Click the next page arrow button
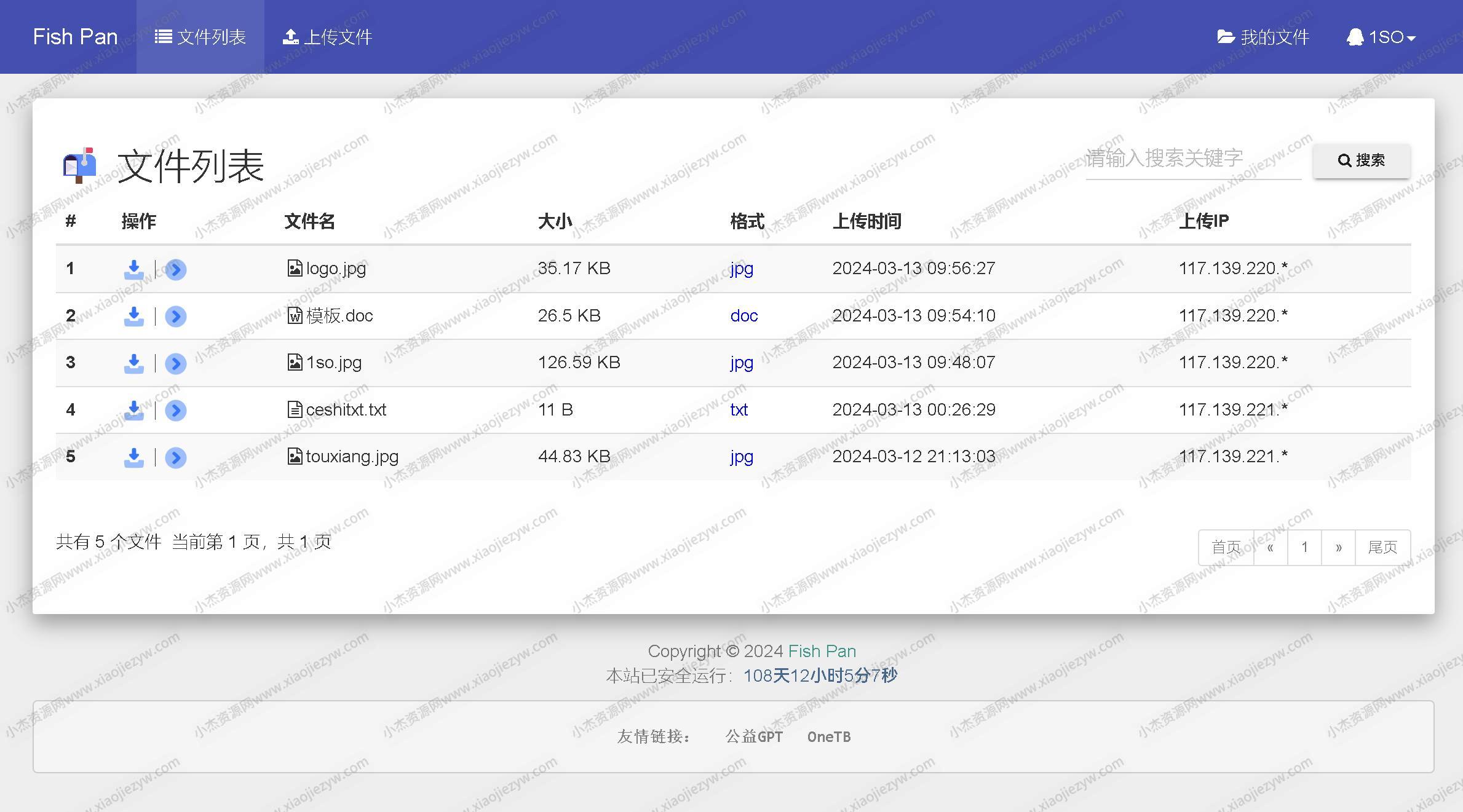Screen dimensions: 1463x812 1340,548
